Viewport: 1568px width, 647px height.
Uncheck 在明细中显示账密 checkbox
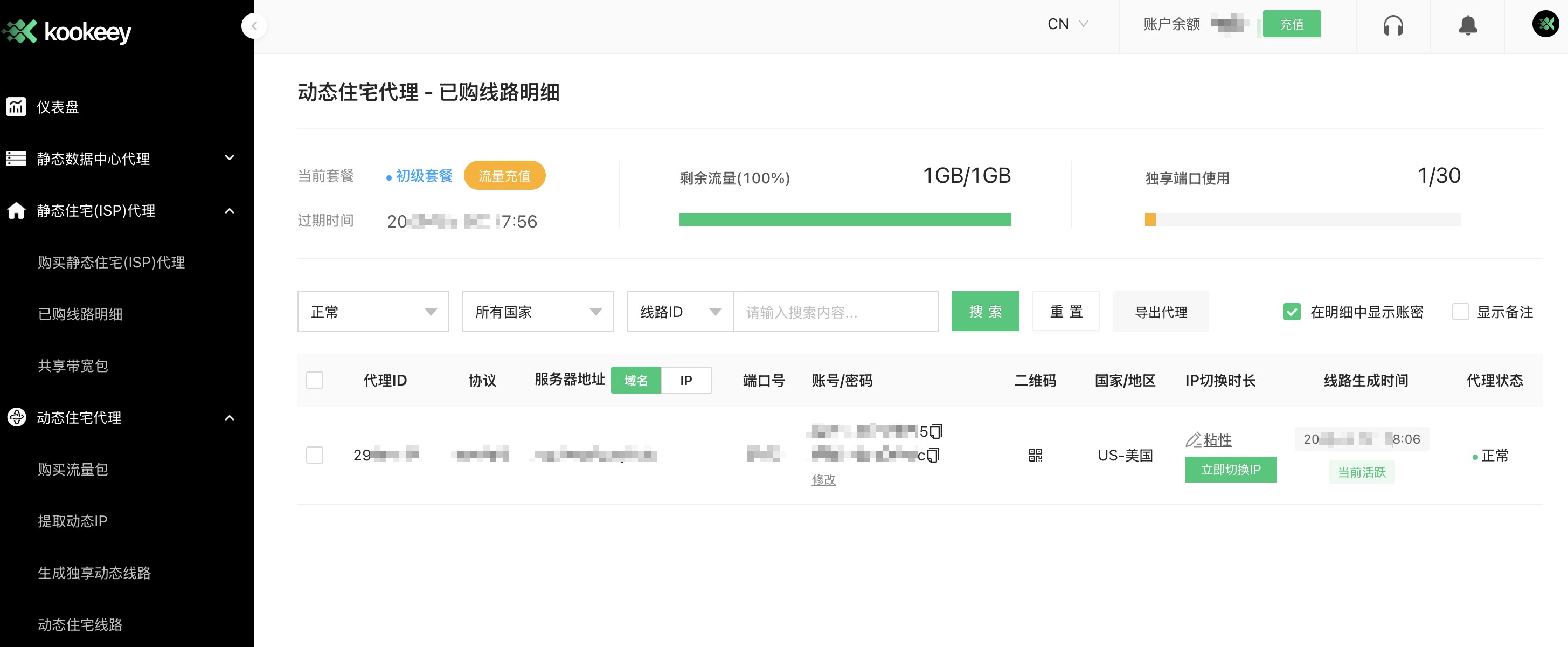(1292, 312)
